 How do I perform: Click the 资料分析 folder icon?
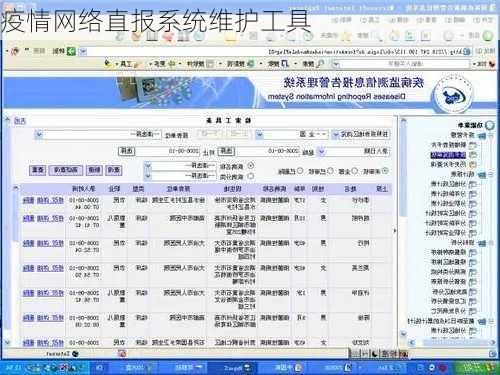(482, 243)
